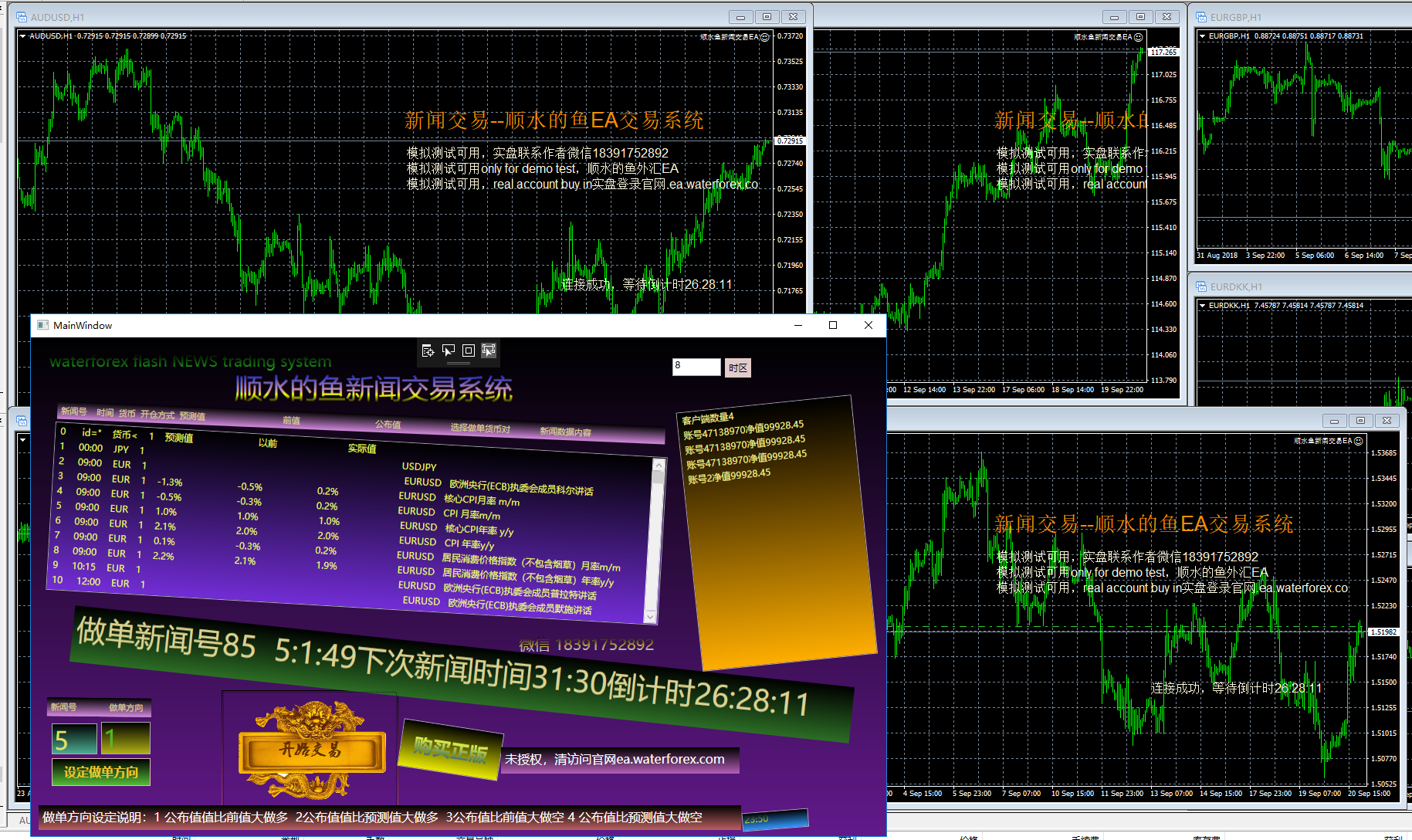Toggle Display Layout Adorners icon
Image resolution: width=1412 pixels, height=840 pixels.
(x=469, y=351)
